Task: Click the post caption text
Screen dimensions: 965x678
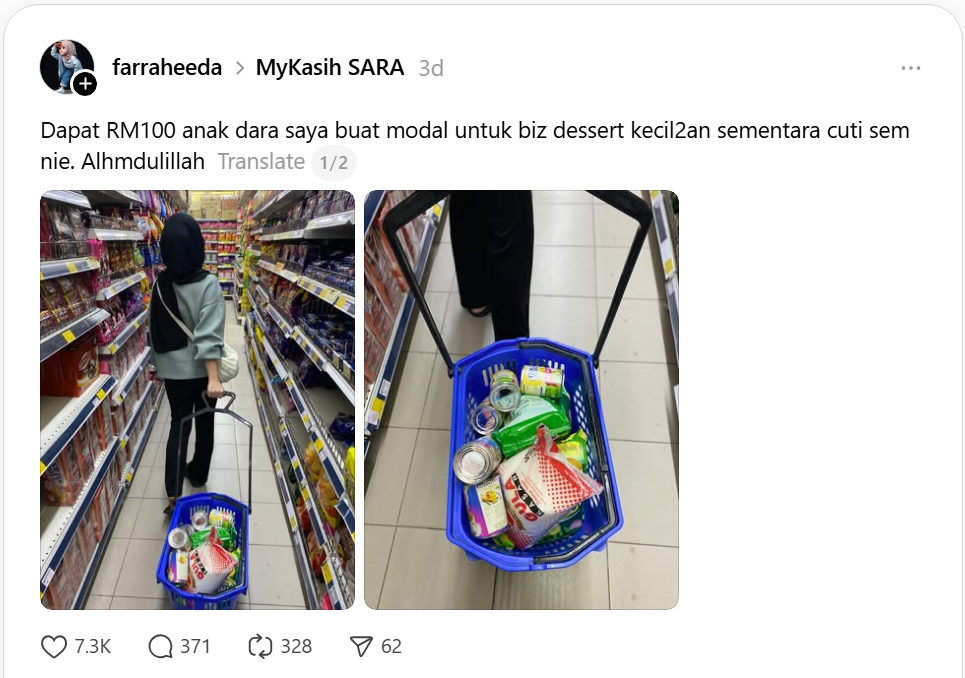Action: click(x=474, y=146)
